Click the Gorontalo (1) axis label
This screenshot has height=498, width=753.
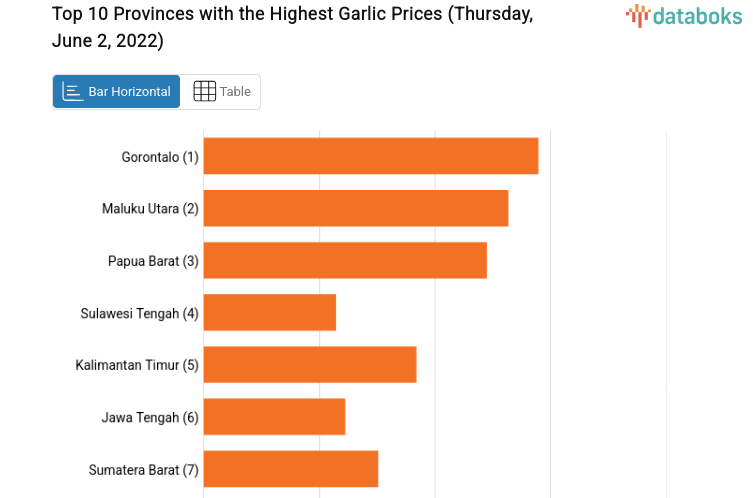click(x=160, y=157)
